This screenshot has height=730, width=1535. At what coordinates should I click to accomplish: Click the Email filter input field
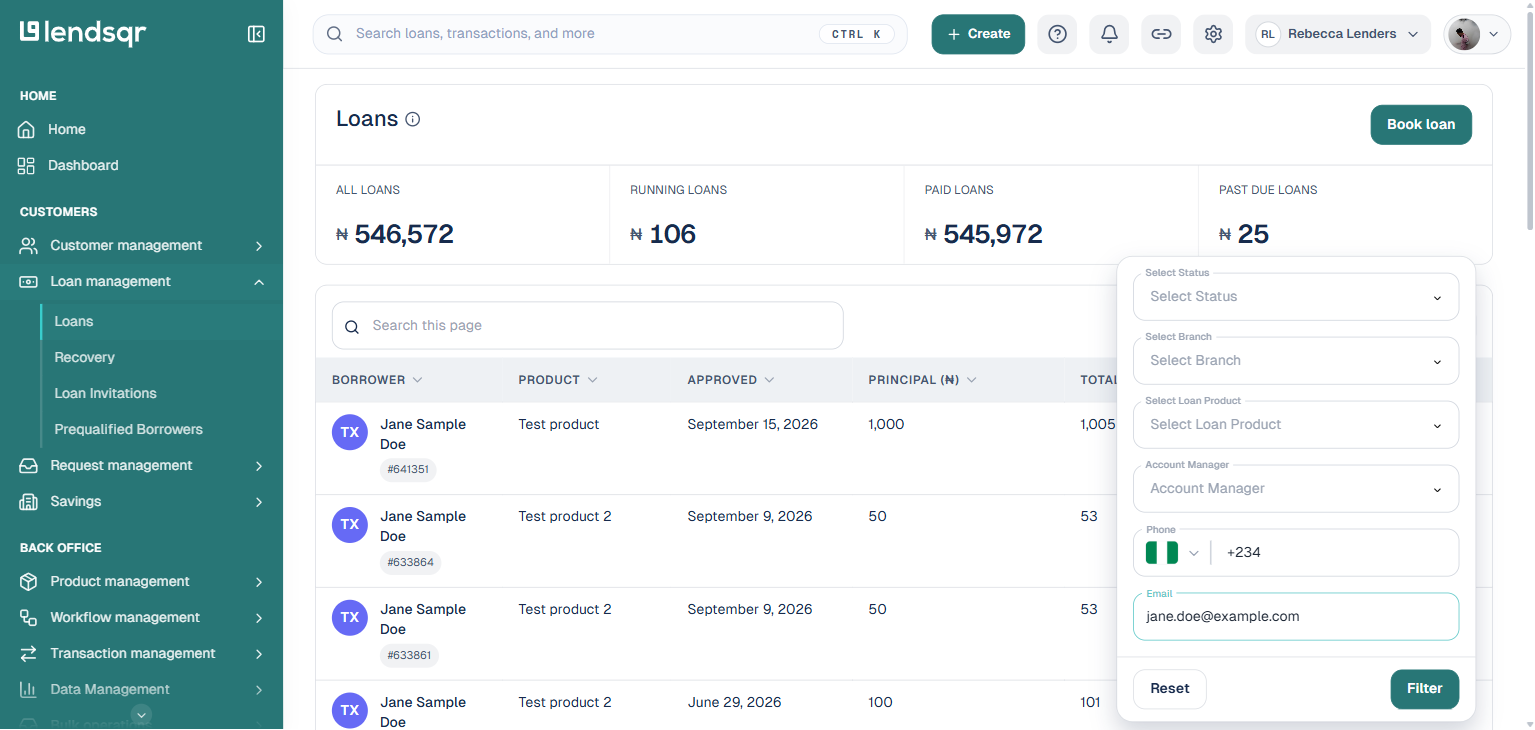click(x=1296, y=617)
